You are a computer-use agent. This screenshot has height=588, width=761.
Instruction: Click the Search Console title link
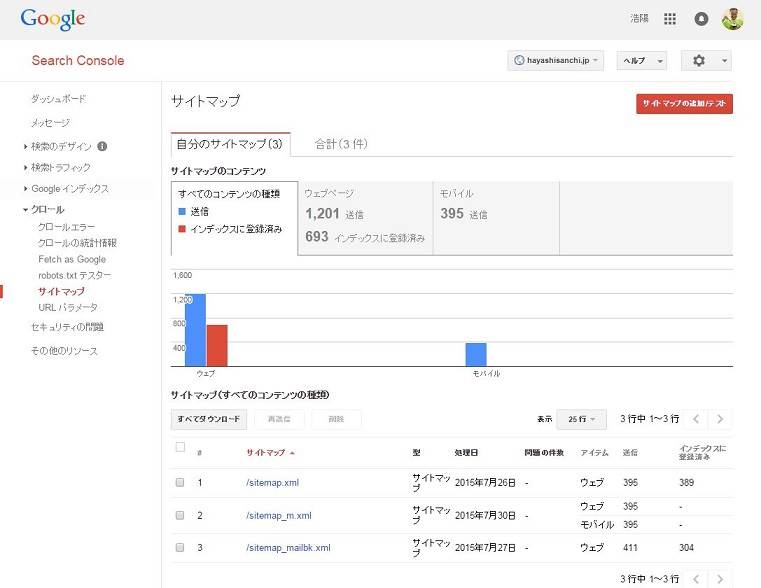click(78, 61)
